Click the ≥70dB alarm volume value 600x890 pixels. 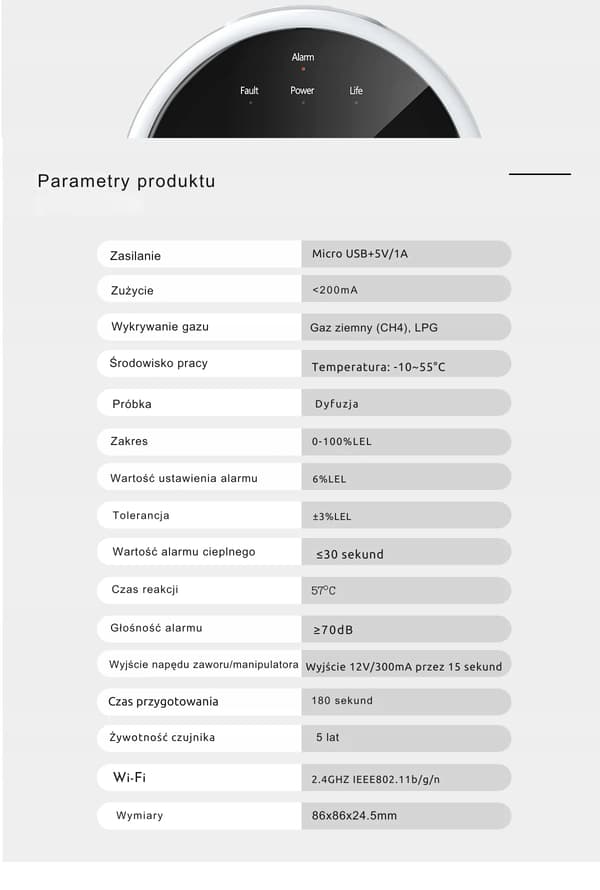pyautogui.click(x=333, y=630)
